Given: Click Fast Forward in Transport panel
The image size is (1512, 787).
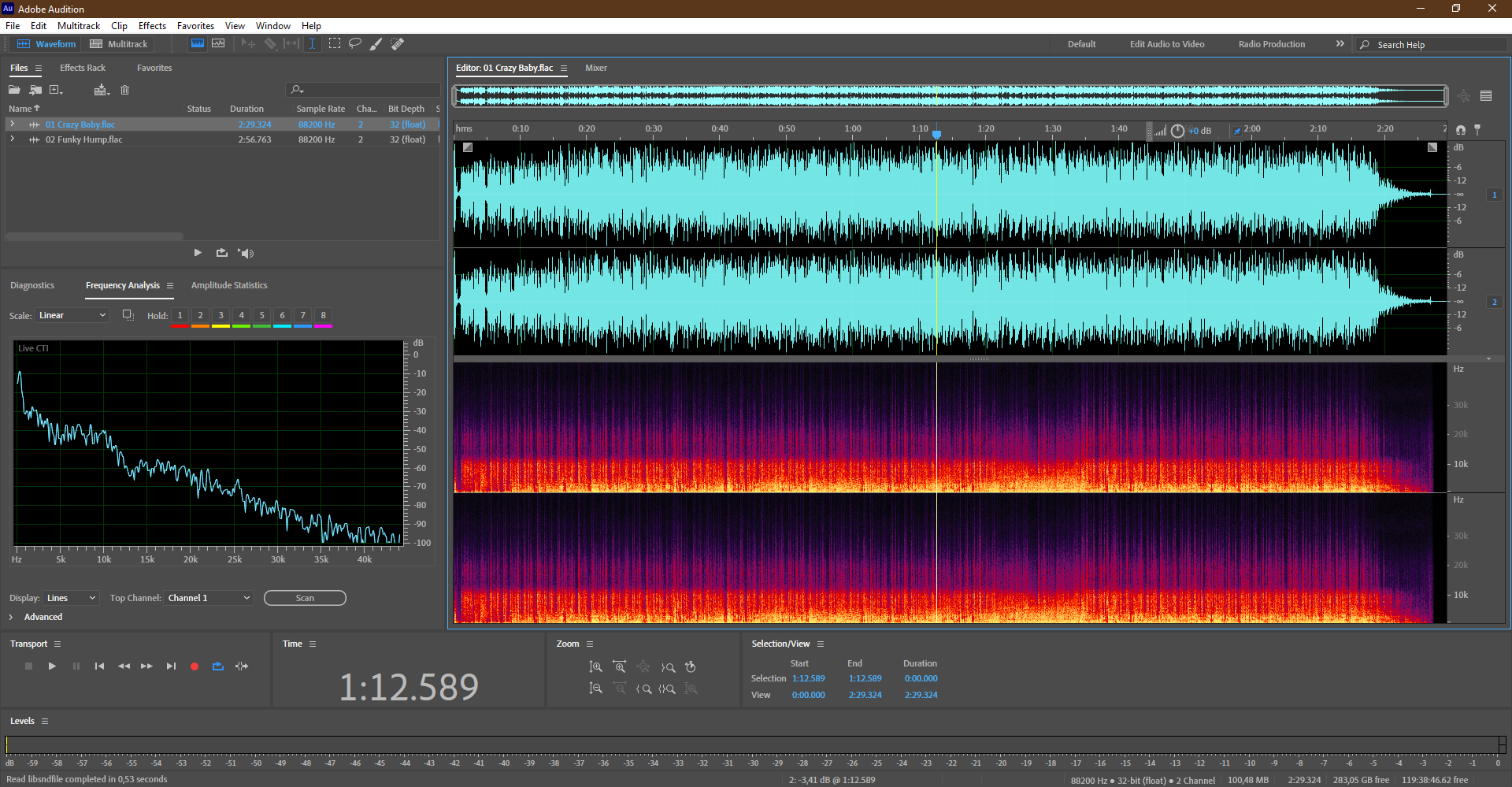Looking at the screenshot, I should click(146, 666).
